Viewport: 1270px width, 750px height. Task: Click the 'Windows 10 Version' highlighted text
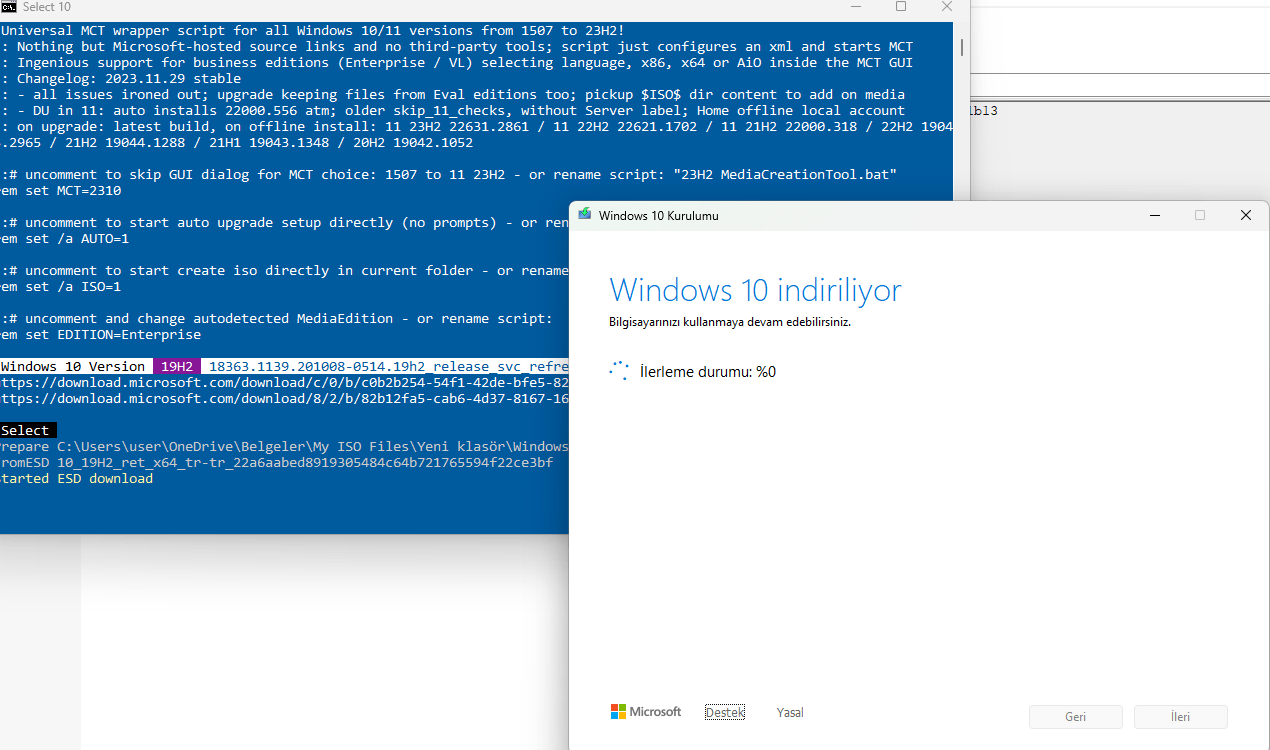point(73,367)
